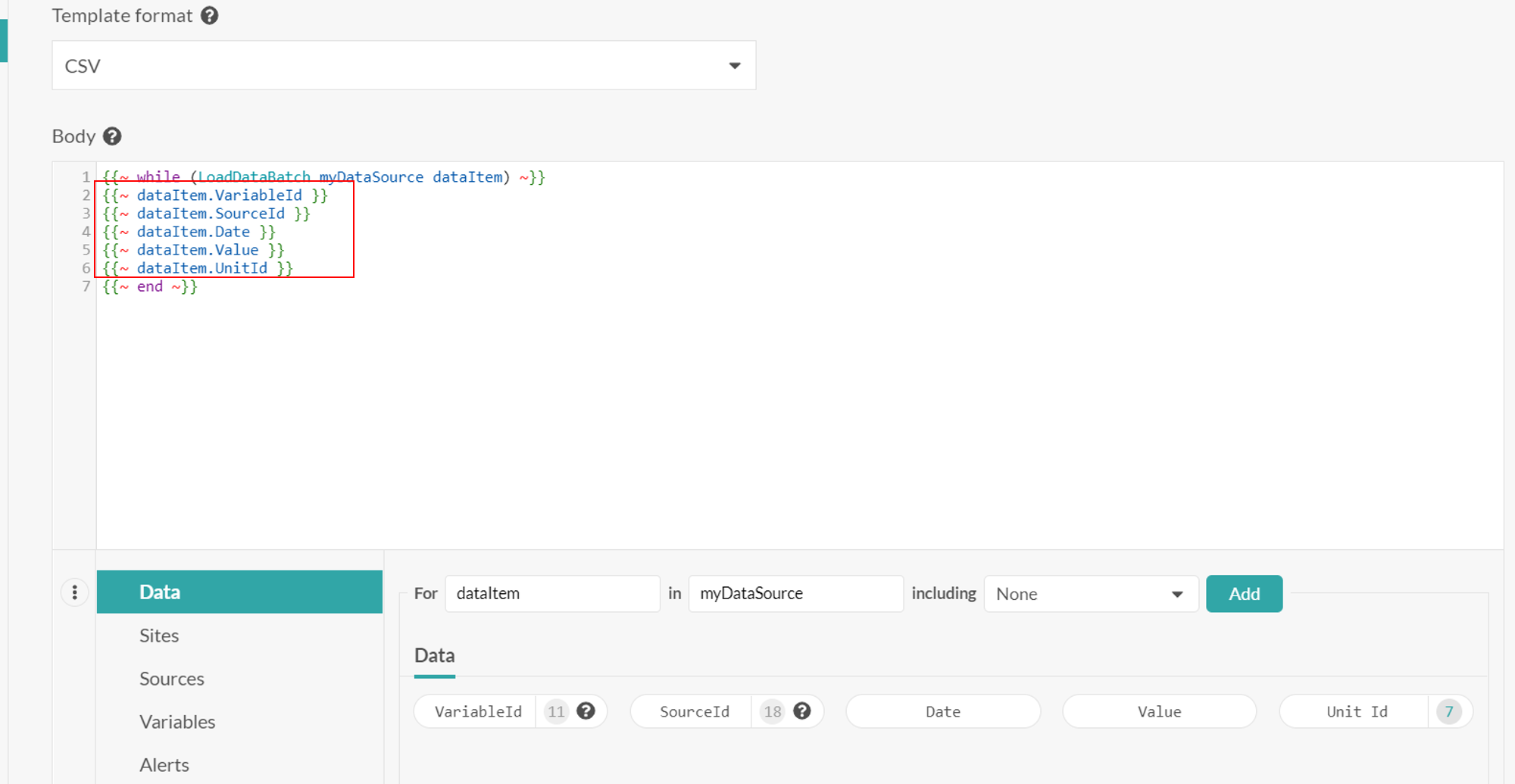1515x784 pixels.
Task: Open the dropdown arrow next to CSV
Action: tap(734, 66)
